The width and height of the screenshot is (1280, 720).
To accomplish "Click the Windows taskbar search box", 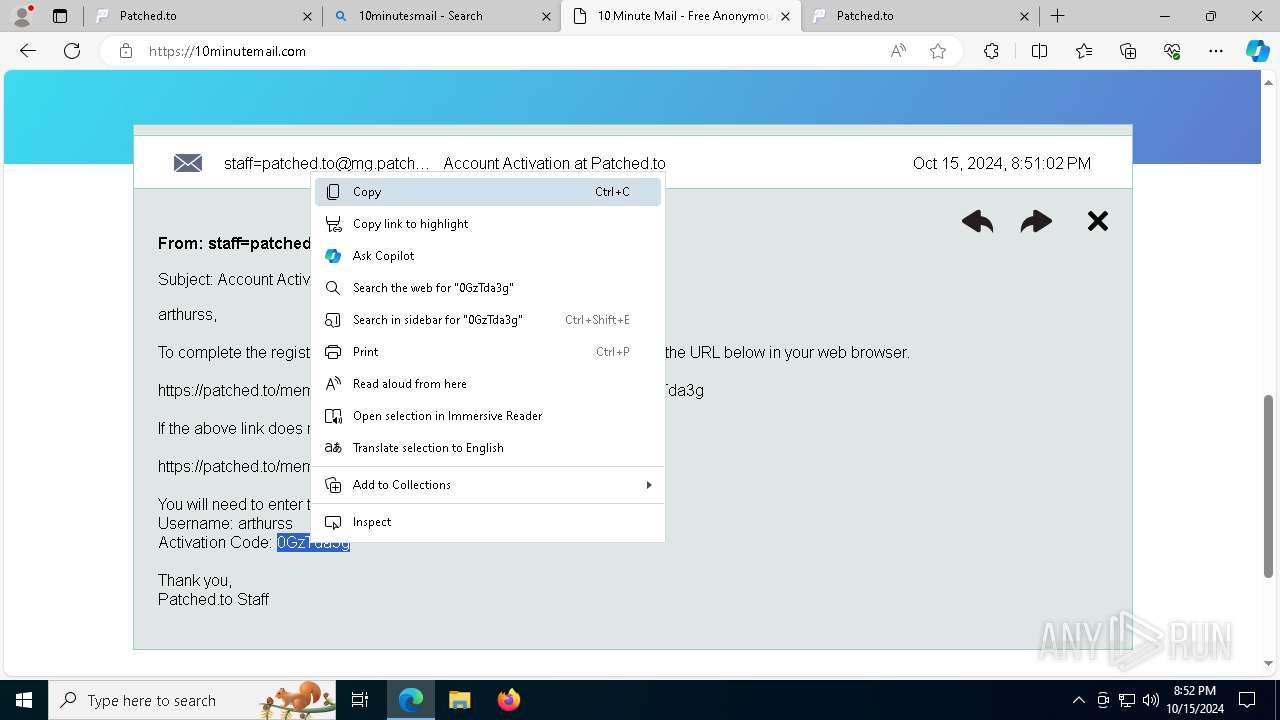I will coord(192,700).
